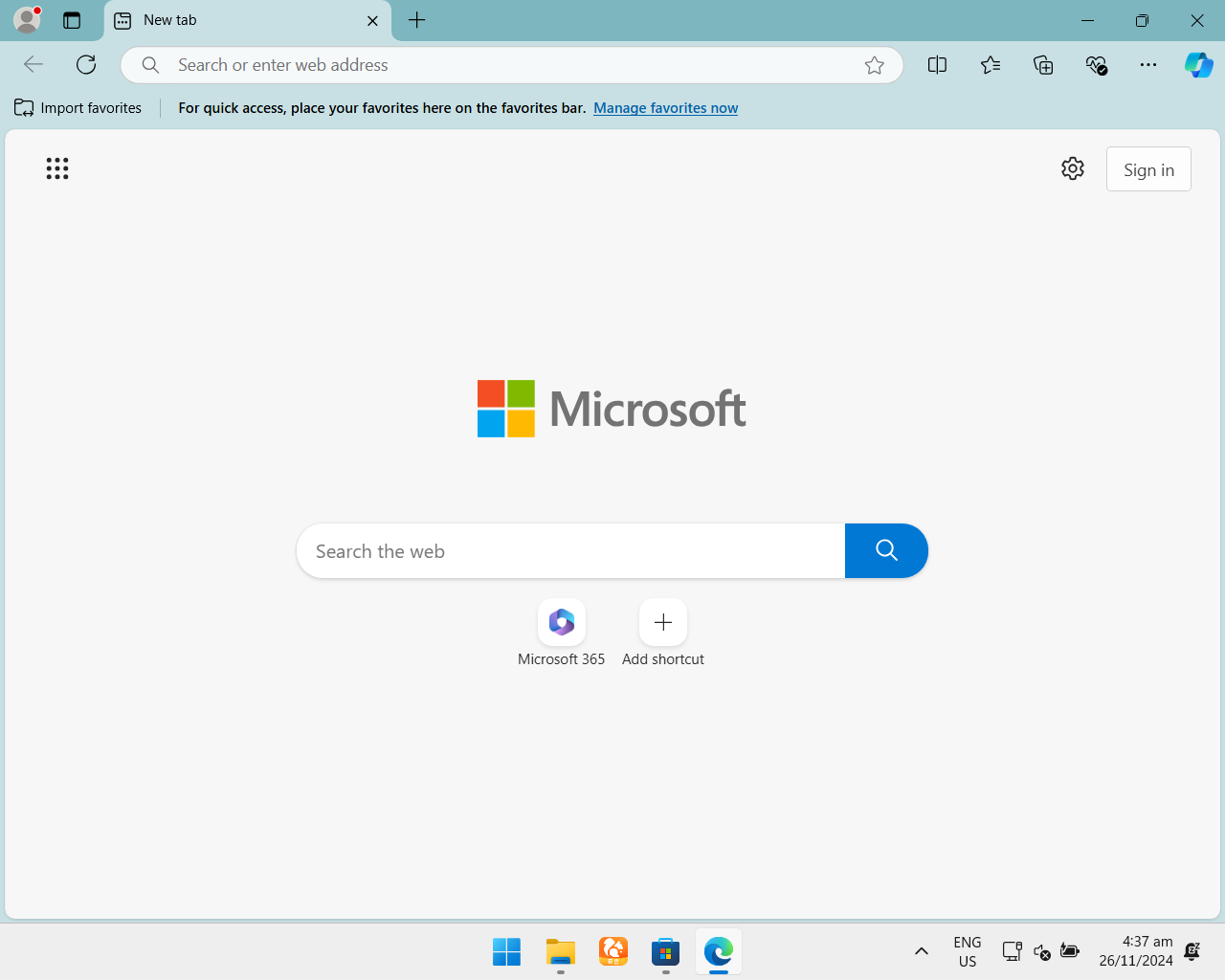Click Microsoft Edge taskbar icon
This screenshot has height=980, width=1225.
[x=719, y=951]
